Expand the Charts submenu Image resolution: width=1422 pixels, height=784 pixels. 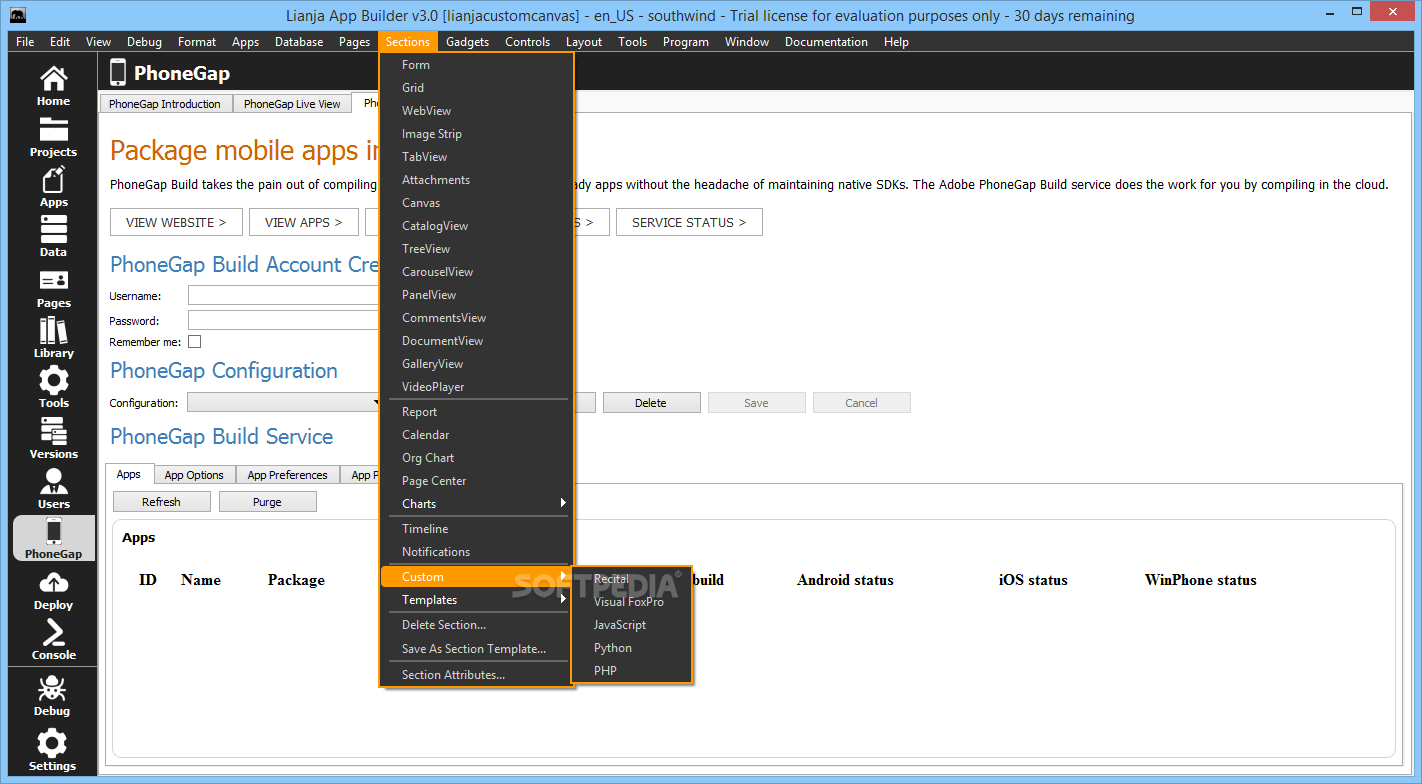477,504
